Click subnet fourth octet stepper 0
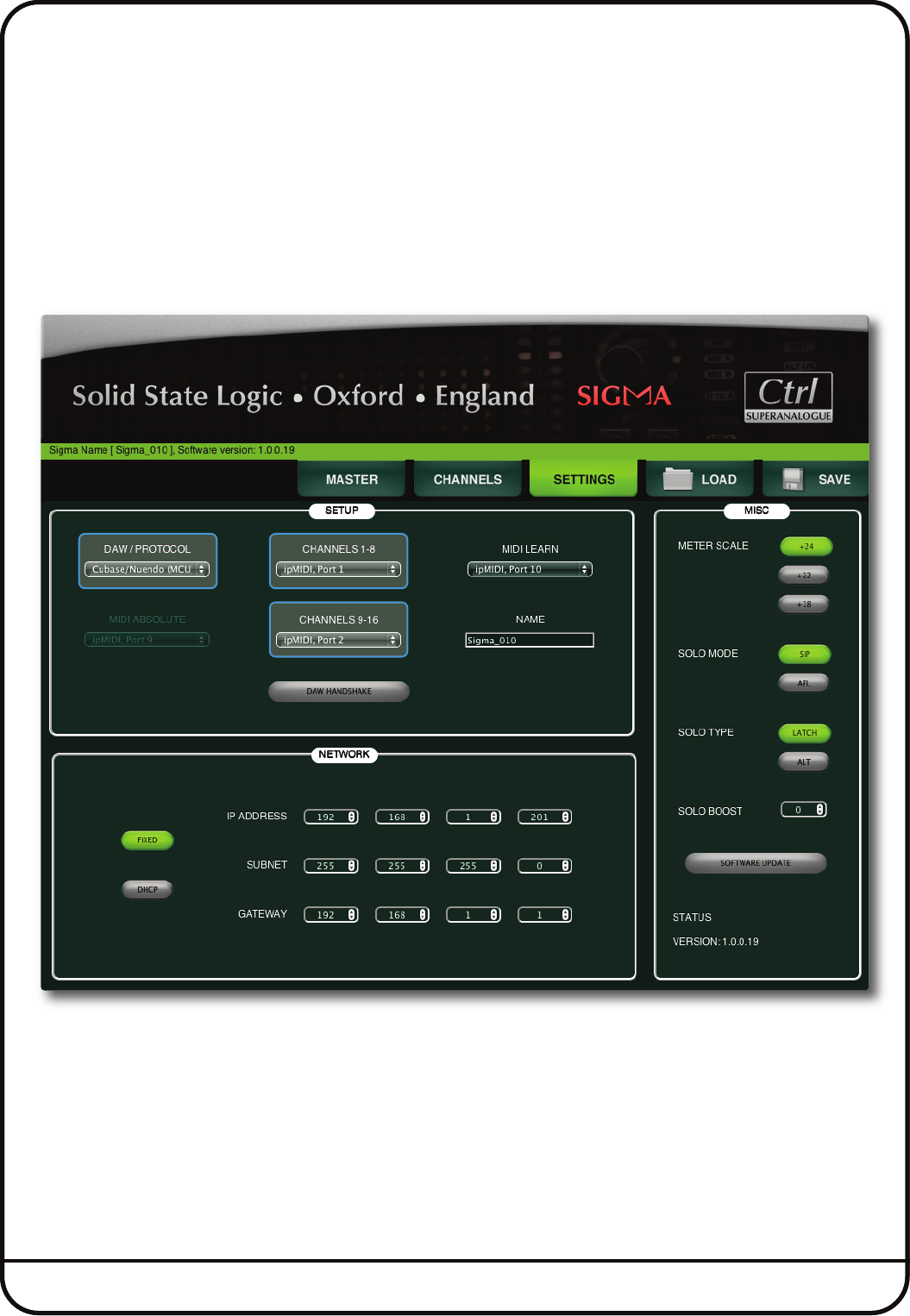Viewport: 910px width, 1316px height. pyautogui.click(x=545, y=866)
